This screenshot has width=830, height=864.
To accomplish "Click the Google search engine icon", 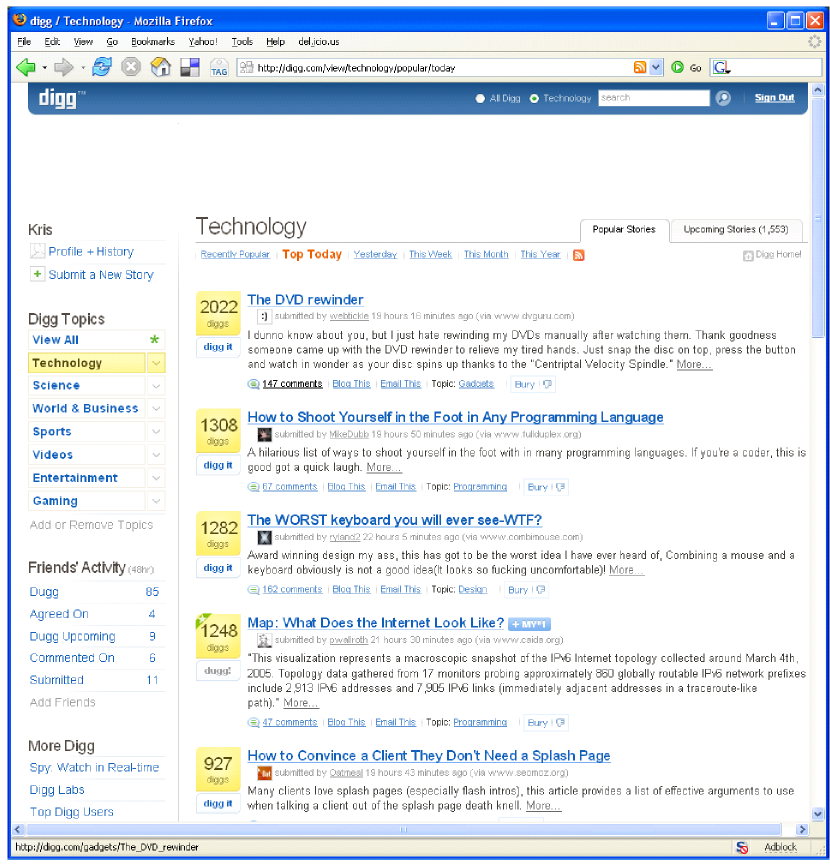I will [x=721, y=67].
